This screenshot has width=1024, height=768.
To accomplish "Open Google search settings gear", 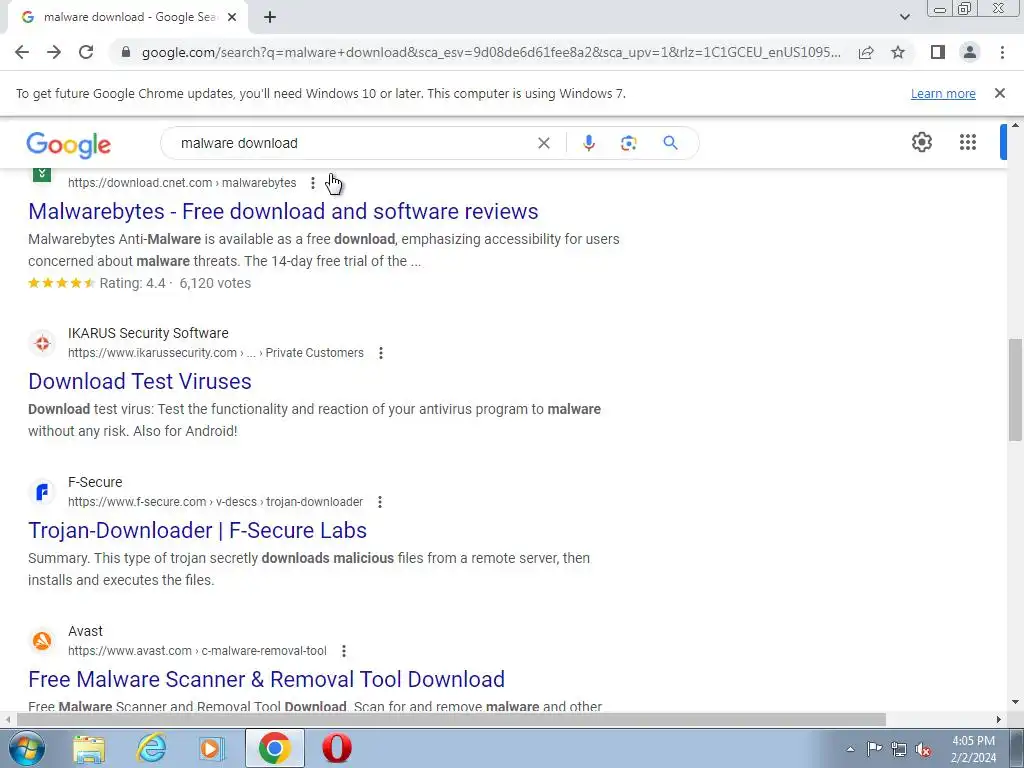I will click(921, 142).
